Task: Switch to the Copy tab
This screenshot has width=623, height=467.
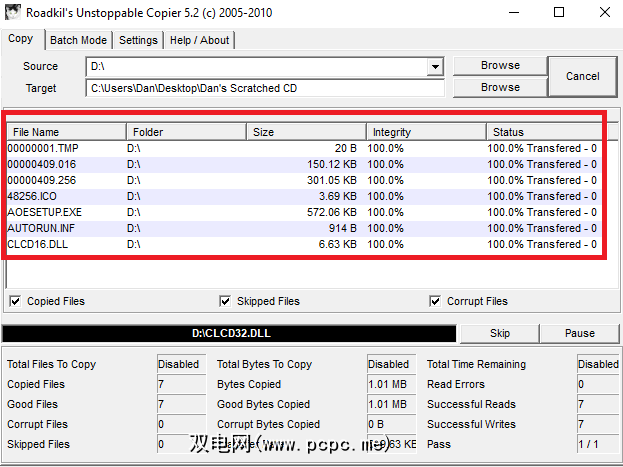Action: [x=21, y=39]
